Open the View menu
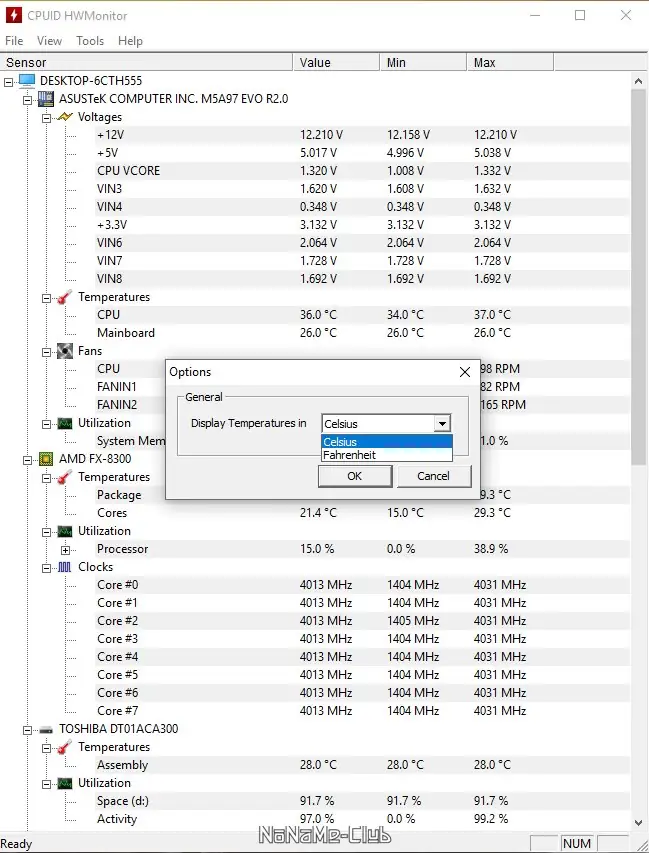The height and width of the screenshot is (853, 649). click(x=49, y=41)
